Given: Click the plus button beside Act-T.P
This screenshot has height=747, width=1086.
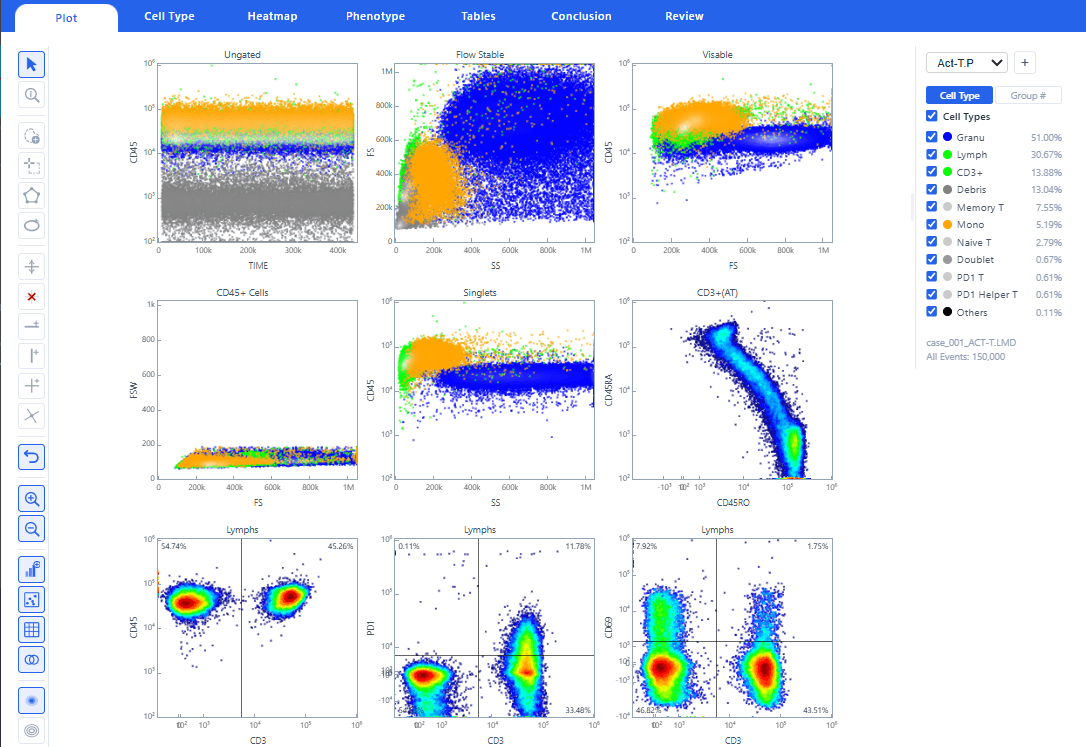Looking at the screenshot, I should [1025, 62].
